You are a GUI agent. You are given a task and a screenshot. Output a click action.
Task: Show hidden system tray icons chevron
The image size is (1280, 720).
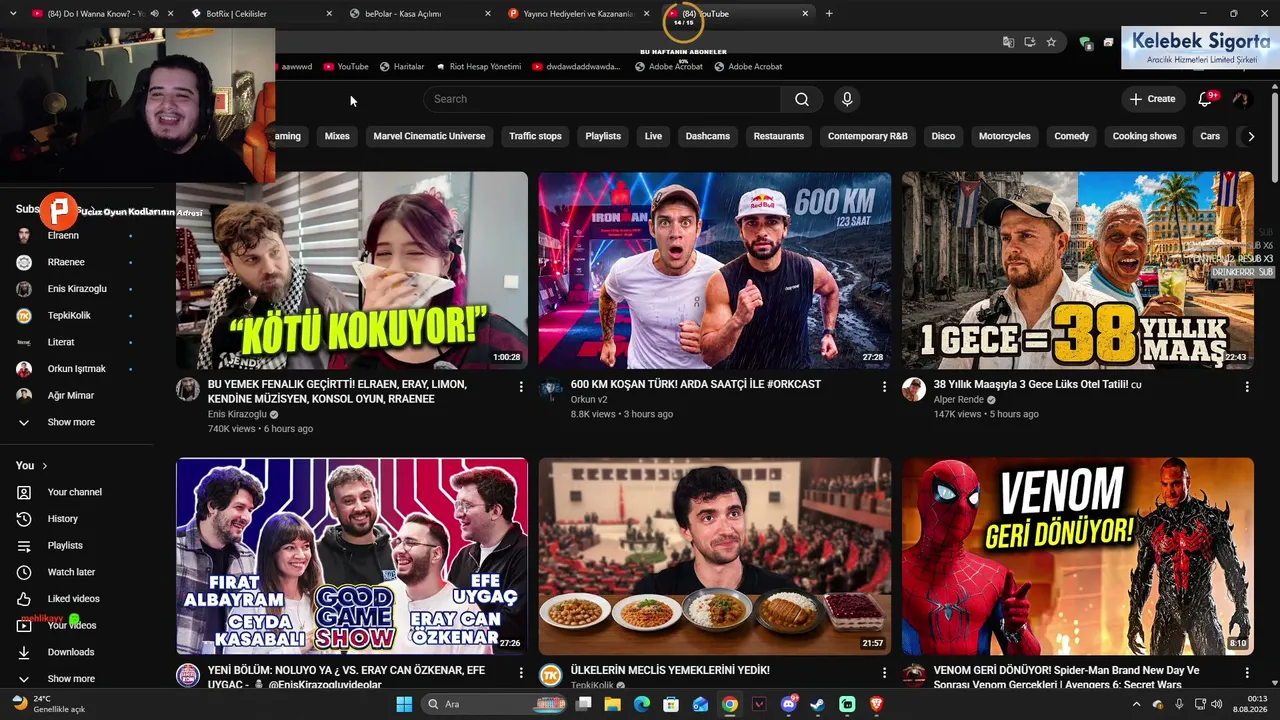[1136, 704]
